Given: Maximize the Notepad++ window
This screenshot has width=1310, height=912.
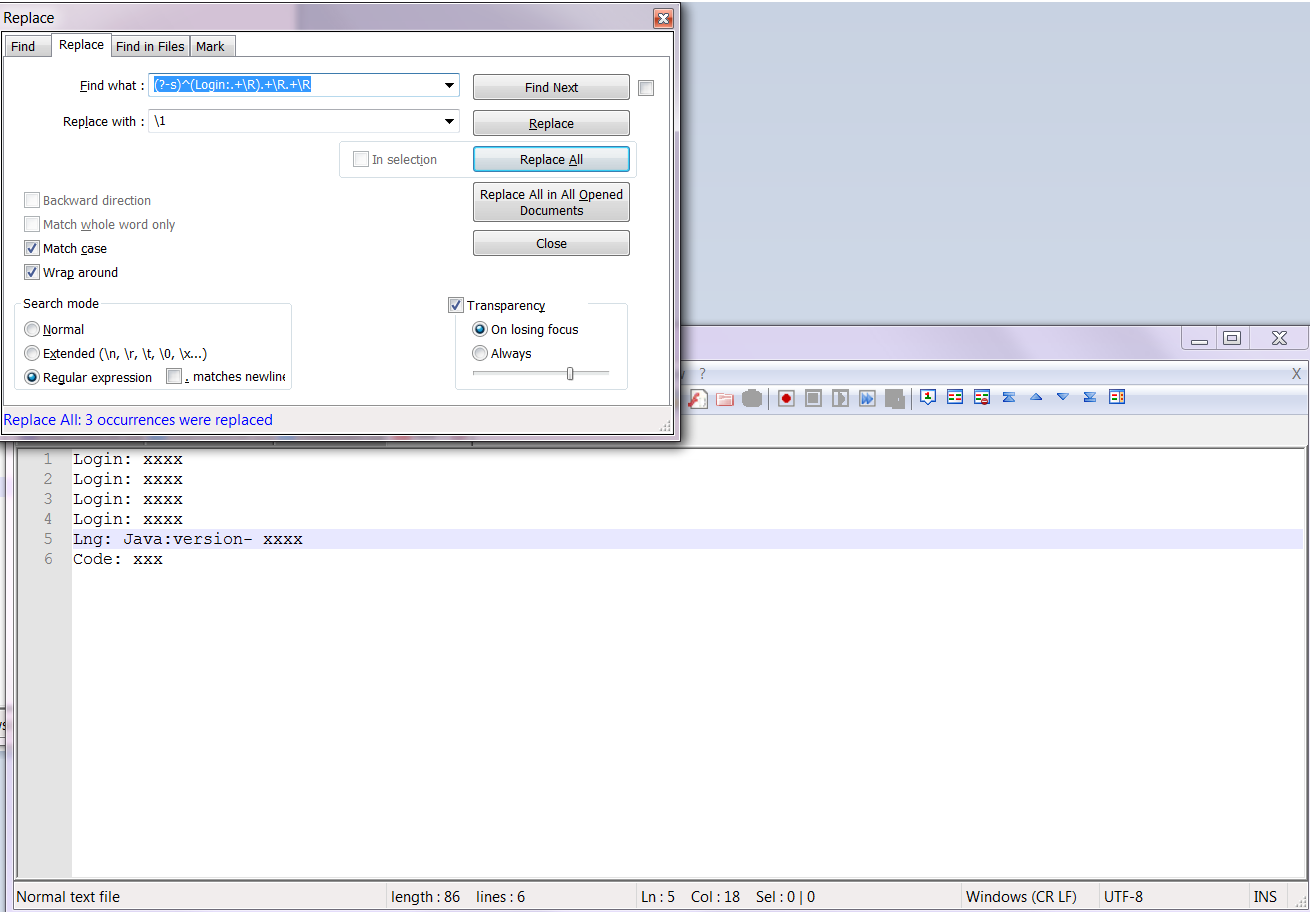Looking at the screenshot, I should point(1232,338).
